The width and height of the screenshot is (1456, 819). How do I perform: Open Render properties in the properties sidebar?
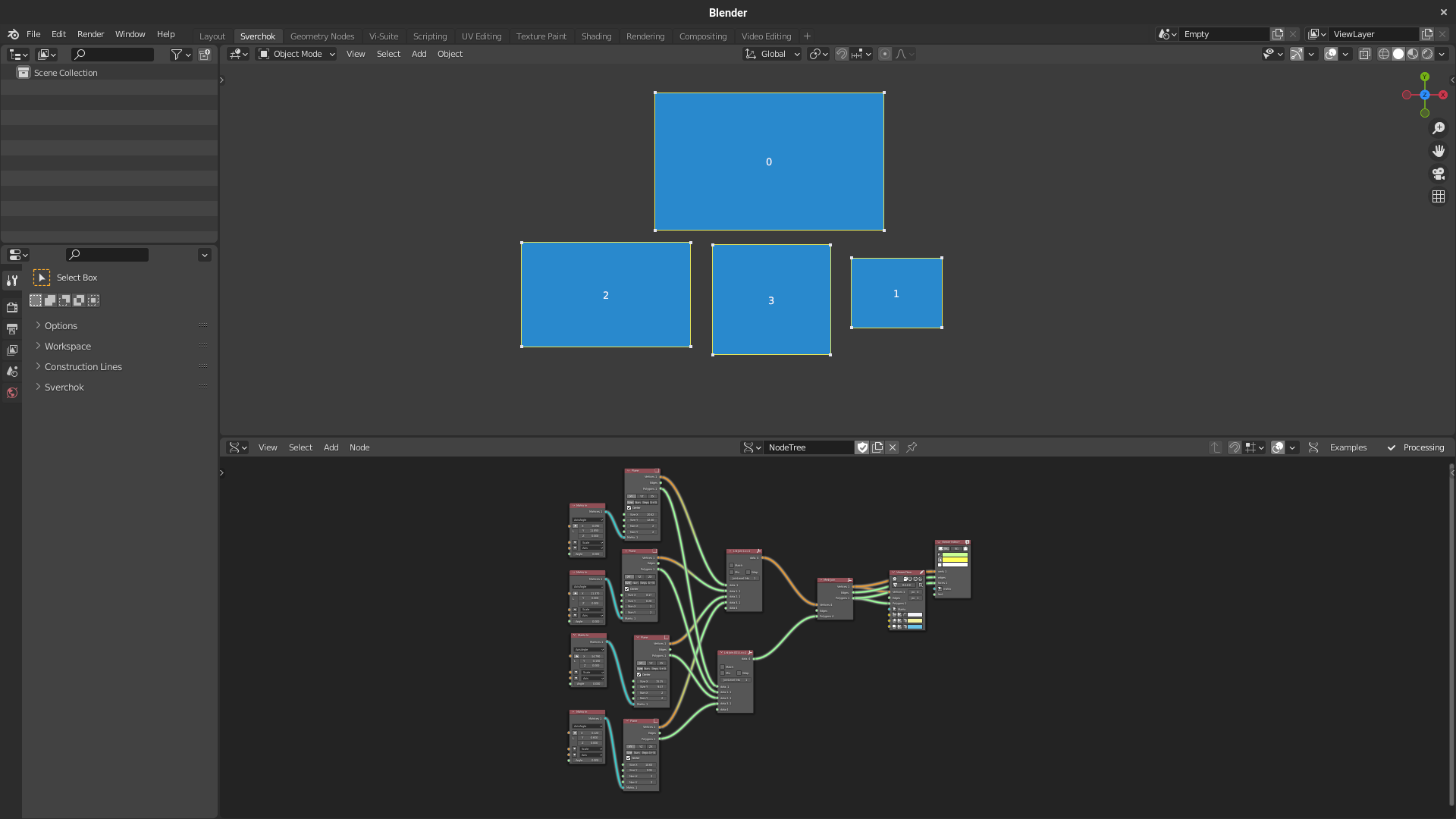tap(12, 308)
